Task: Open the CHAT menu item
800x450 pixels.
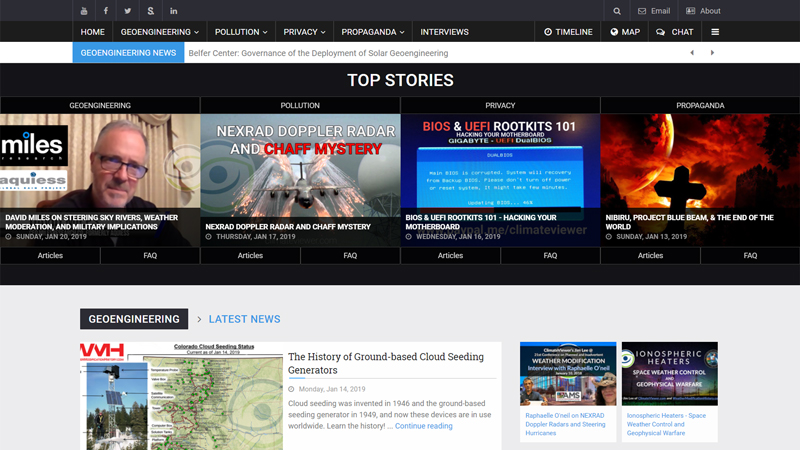Action: pos(674,32)
